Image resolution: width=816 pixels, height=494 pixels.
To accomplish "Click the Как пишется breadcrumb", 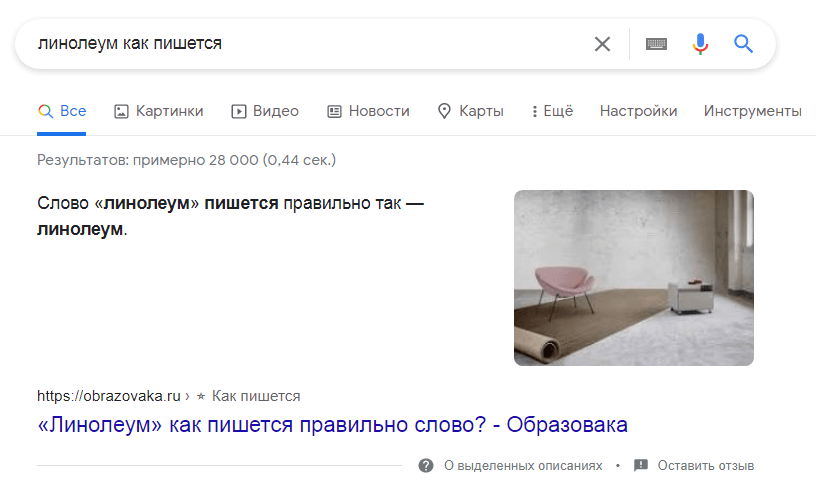I will click(256, 396).
